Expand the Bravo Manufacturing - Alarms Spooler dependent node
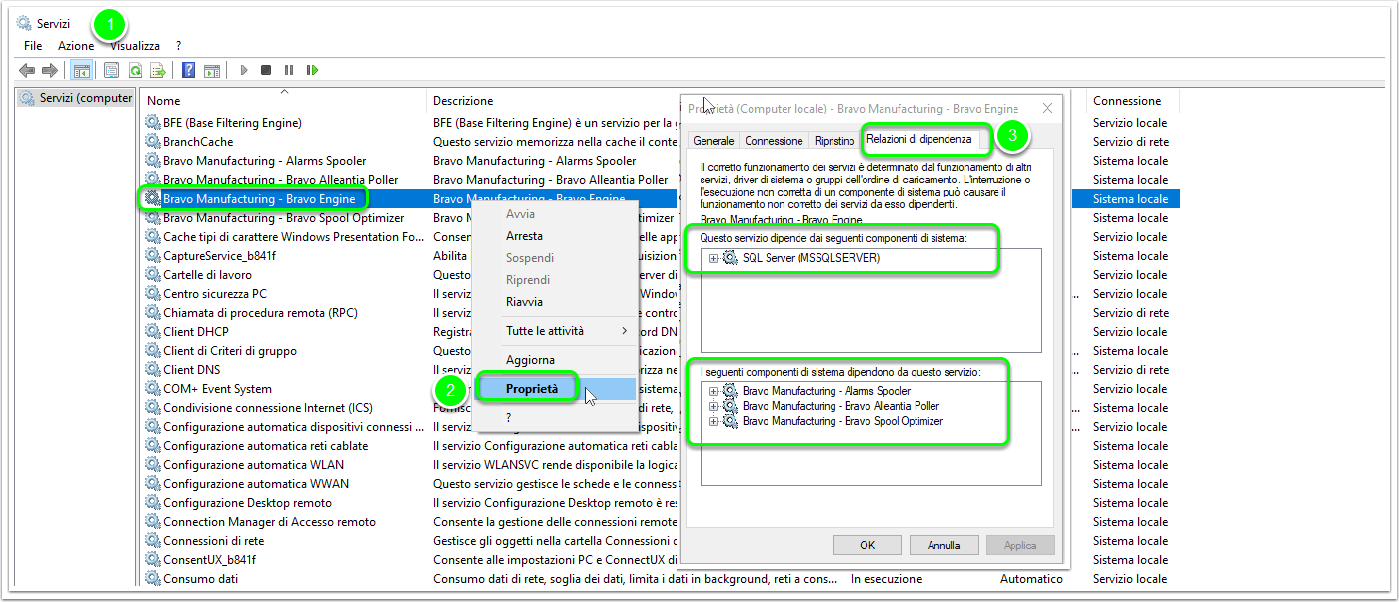The height and width of the screenshot is (602, 1399). point(713,391)
